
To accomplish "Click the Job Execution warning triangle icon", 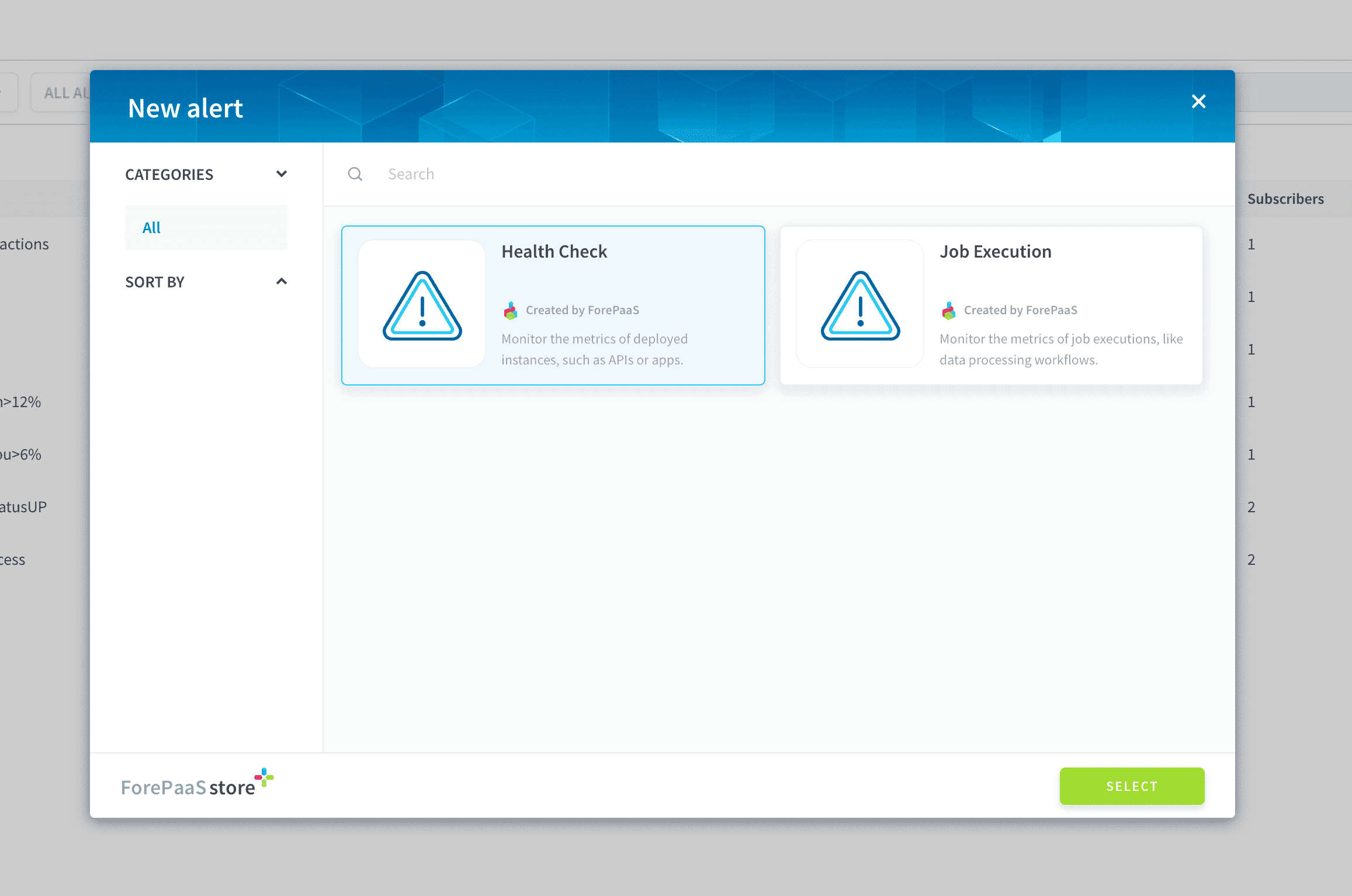I will (860, 304).
